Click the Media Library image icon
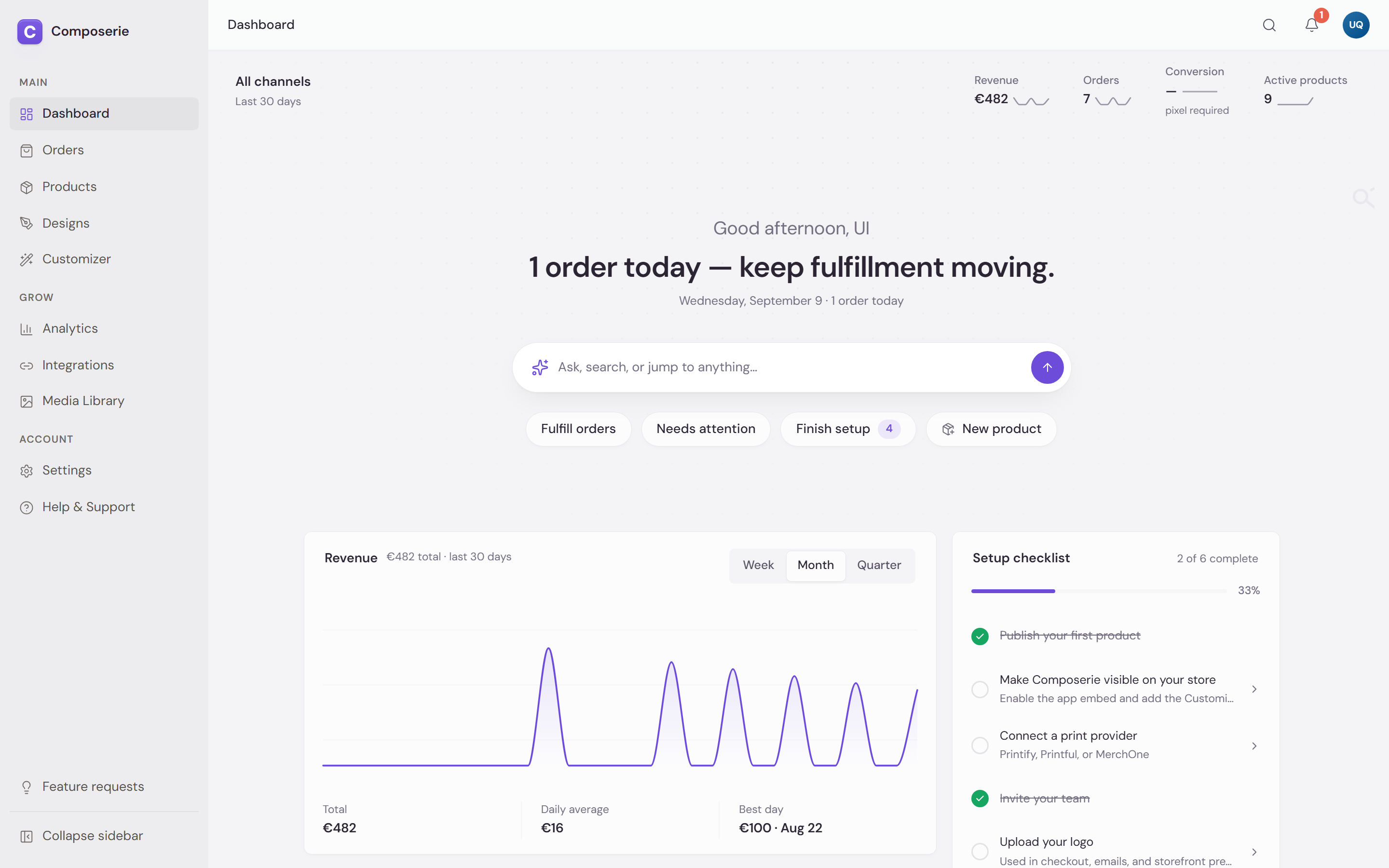This screenshot has height=868, width=1389. pos(27,401)
